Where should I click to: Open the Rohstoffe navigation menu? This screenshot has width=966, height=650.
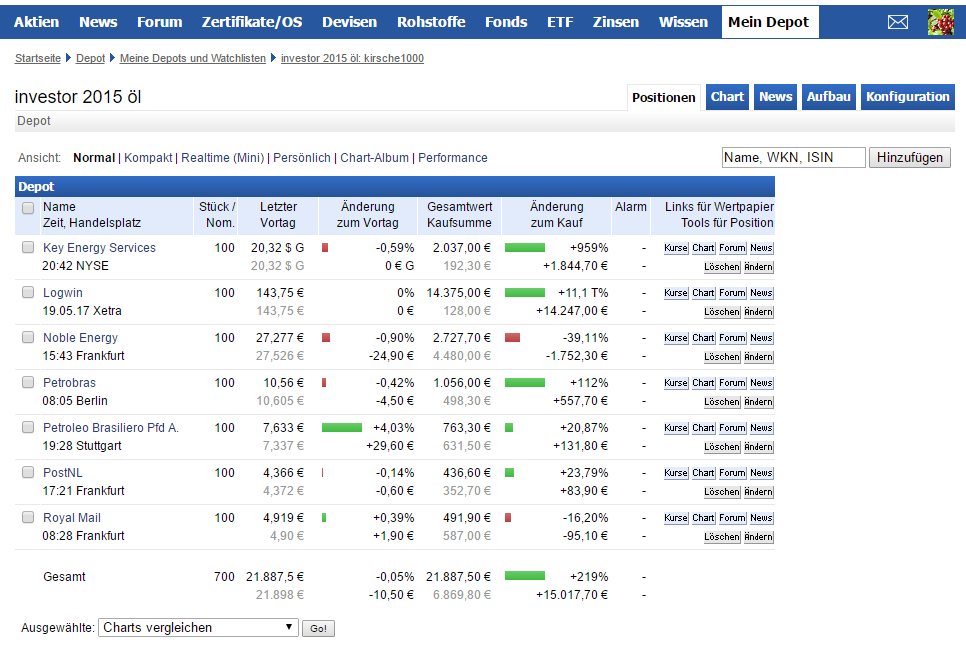[x=431, y=22]
